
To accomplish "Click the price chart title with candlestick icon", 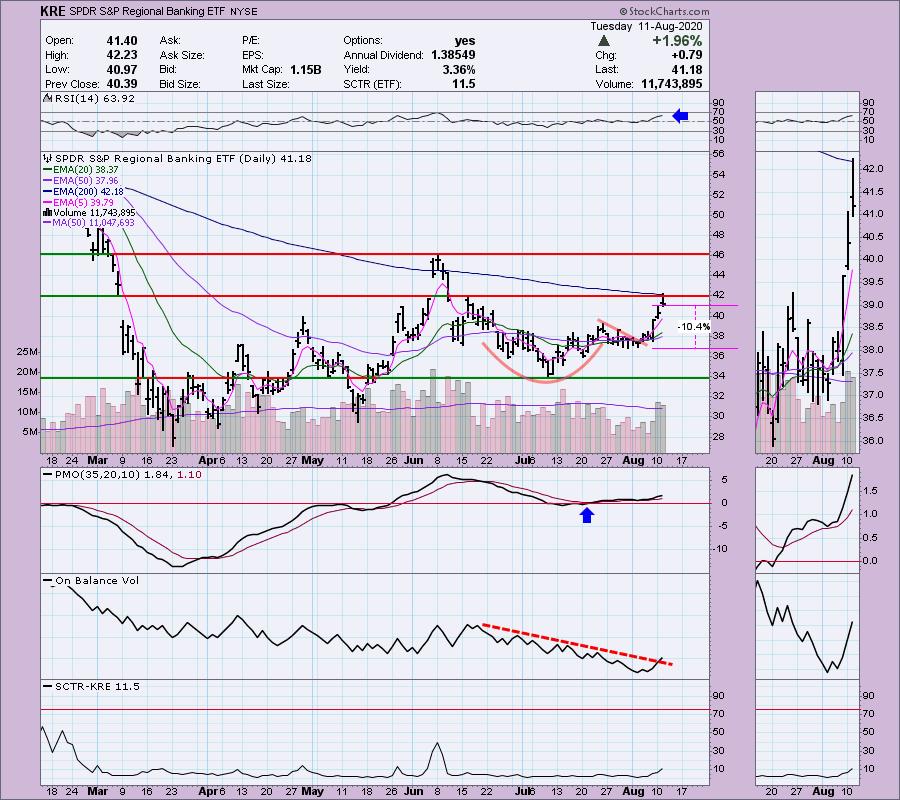I will pos(177,158).
